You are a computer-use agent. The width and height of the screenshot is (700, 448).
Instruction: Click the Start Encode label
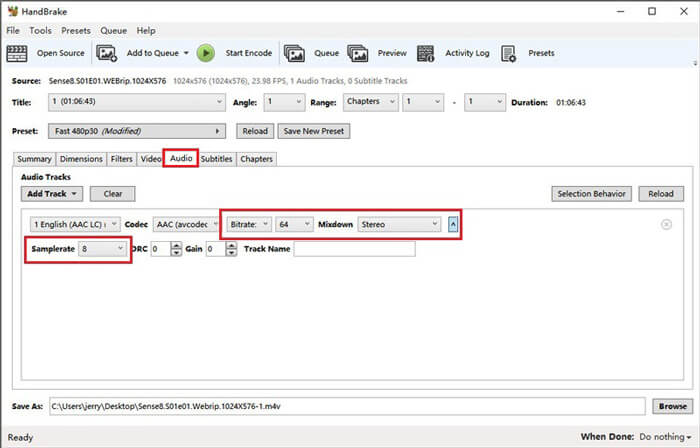coord(249,53)
